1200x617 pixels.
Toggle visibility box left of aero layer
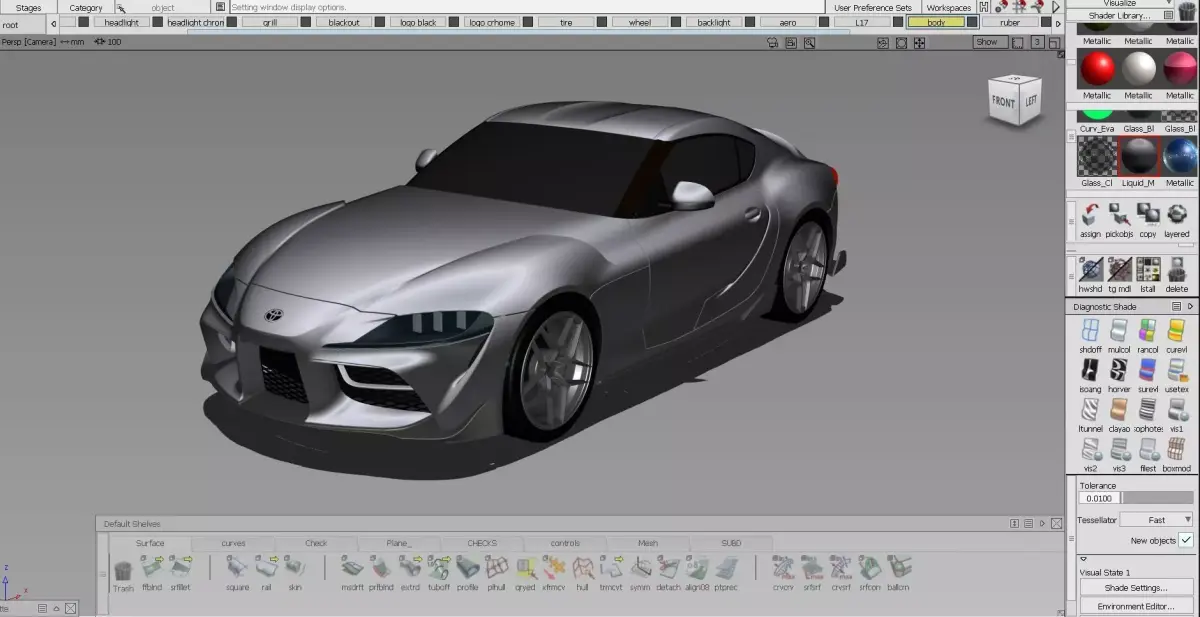[750, 22]
